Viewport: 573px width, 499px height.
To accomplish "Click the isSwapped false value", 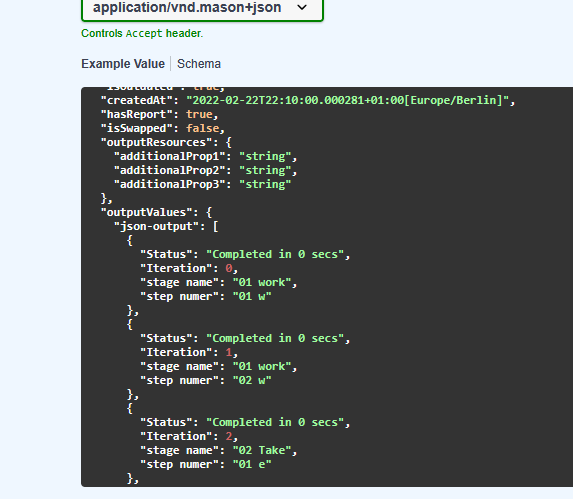I will tap(203, 128).
